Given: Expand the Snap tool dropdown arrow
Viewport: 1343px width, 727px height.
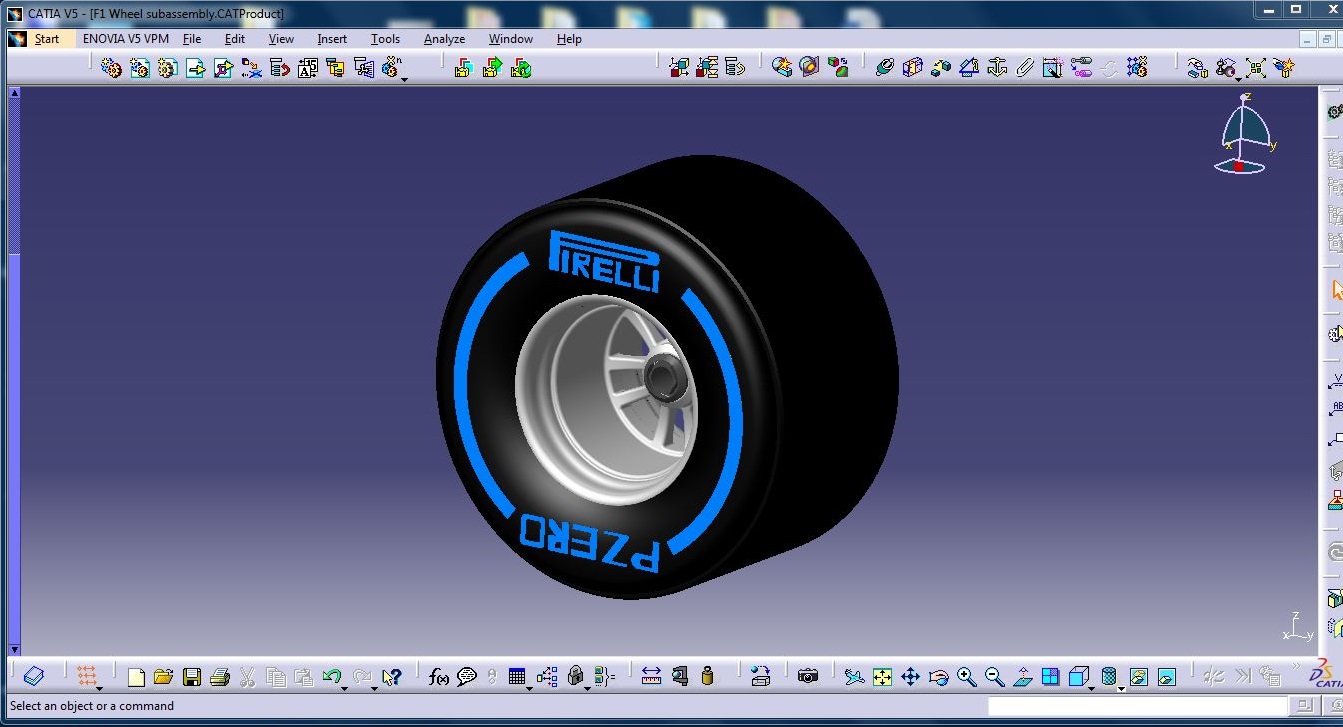Looking at the screenshot, I should (1238, 79).
